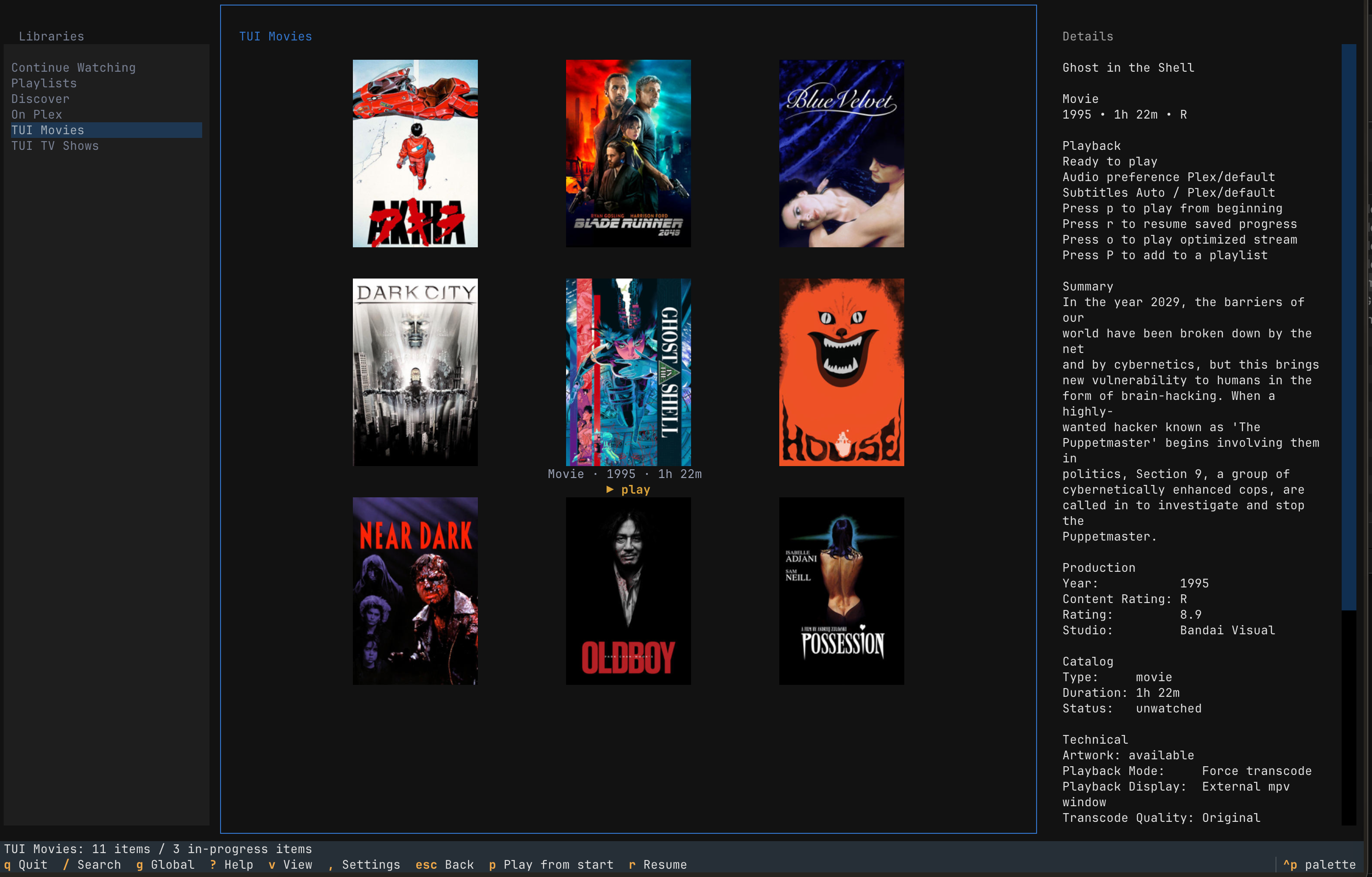
Task: Click 'Press o to play optimized stream' line
Action: coord(1179,239)
